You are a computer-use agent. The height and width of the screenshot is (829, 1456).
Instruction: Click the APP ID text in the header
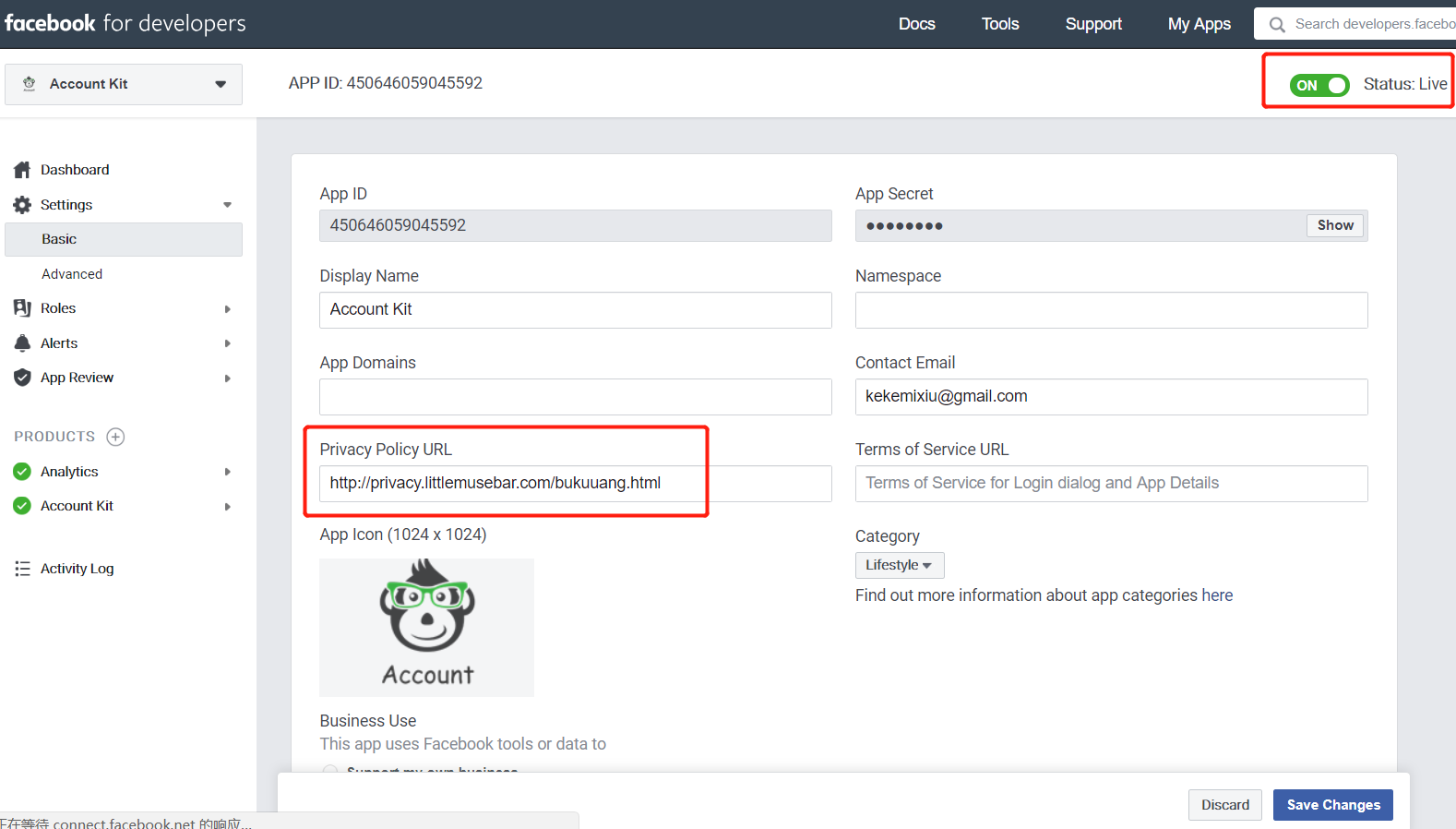tap(386, 83)
